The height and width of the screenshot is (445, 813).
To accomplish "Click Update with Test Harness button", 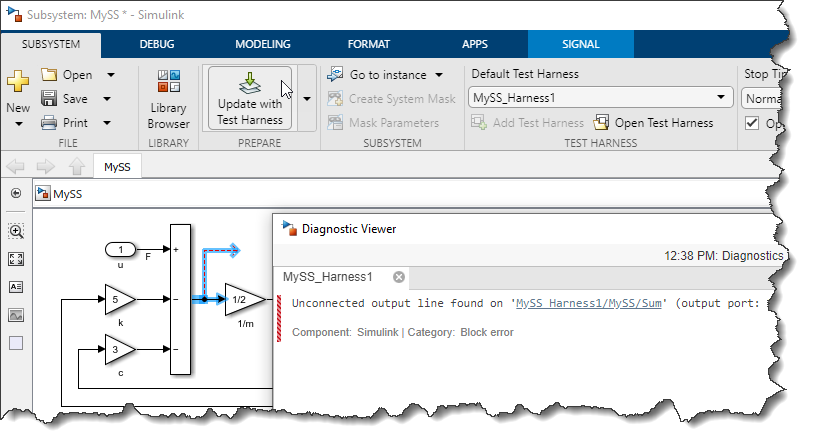I will click(x=249, y=98).
